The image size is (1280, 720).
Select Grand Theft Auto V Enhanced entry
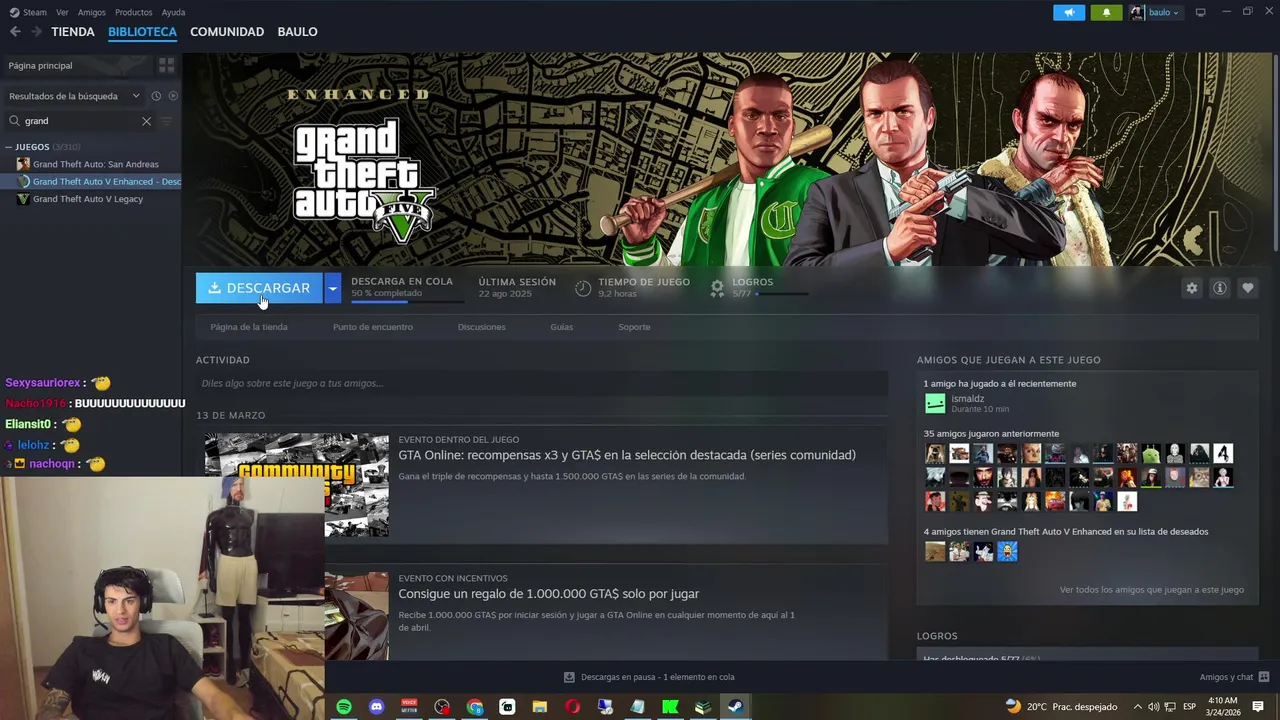point(90,182)
